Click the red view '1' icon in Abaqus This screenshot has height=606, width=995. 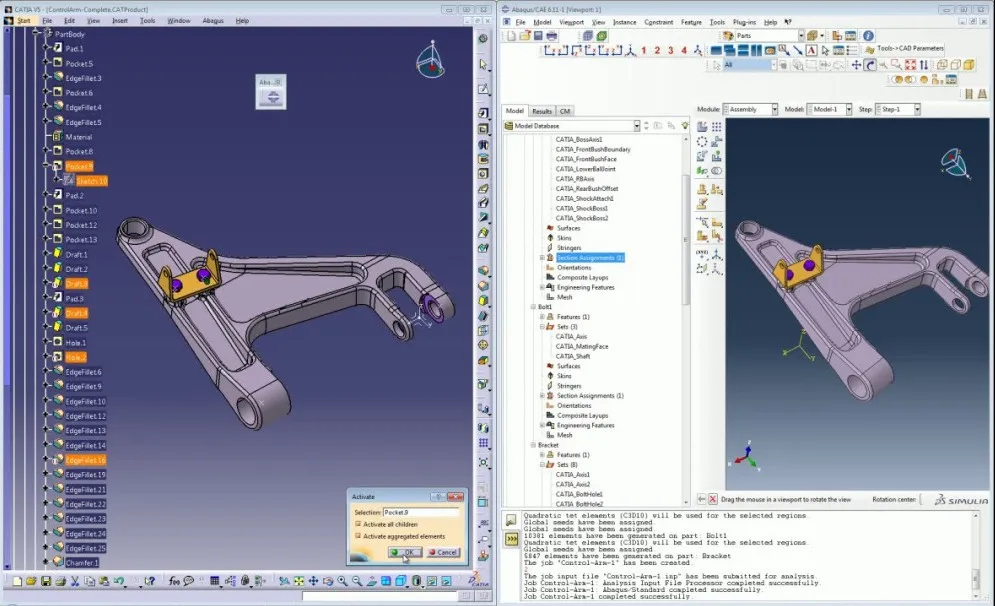click(643, 50)
